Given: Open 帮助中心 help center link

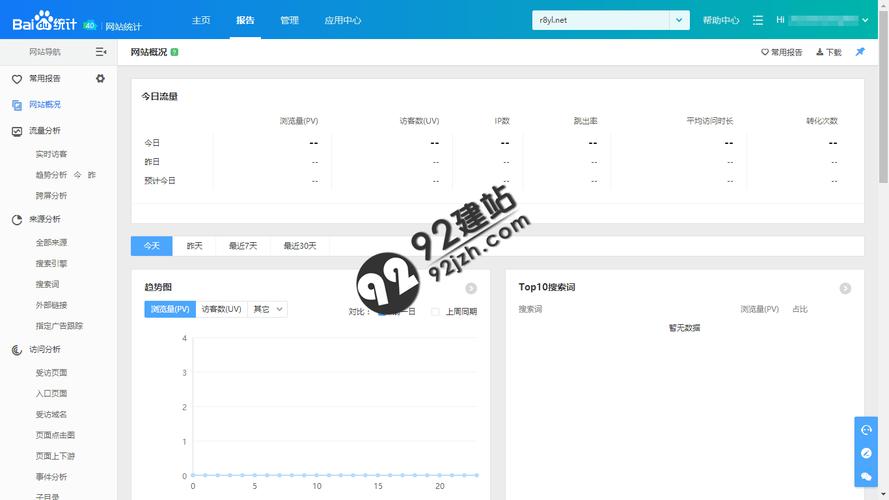Looking at the screenshot, I should tap(720, 20).
